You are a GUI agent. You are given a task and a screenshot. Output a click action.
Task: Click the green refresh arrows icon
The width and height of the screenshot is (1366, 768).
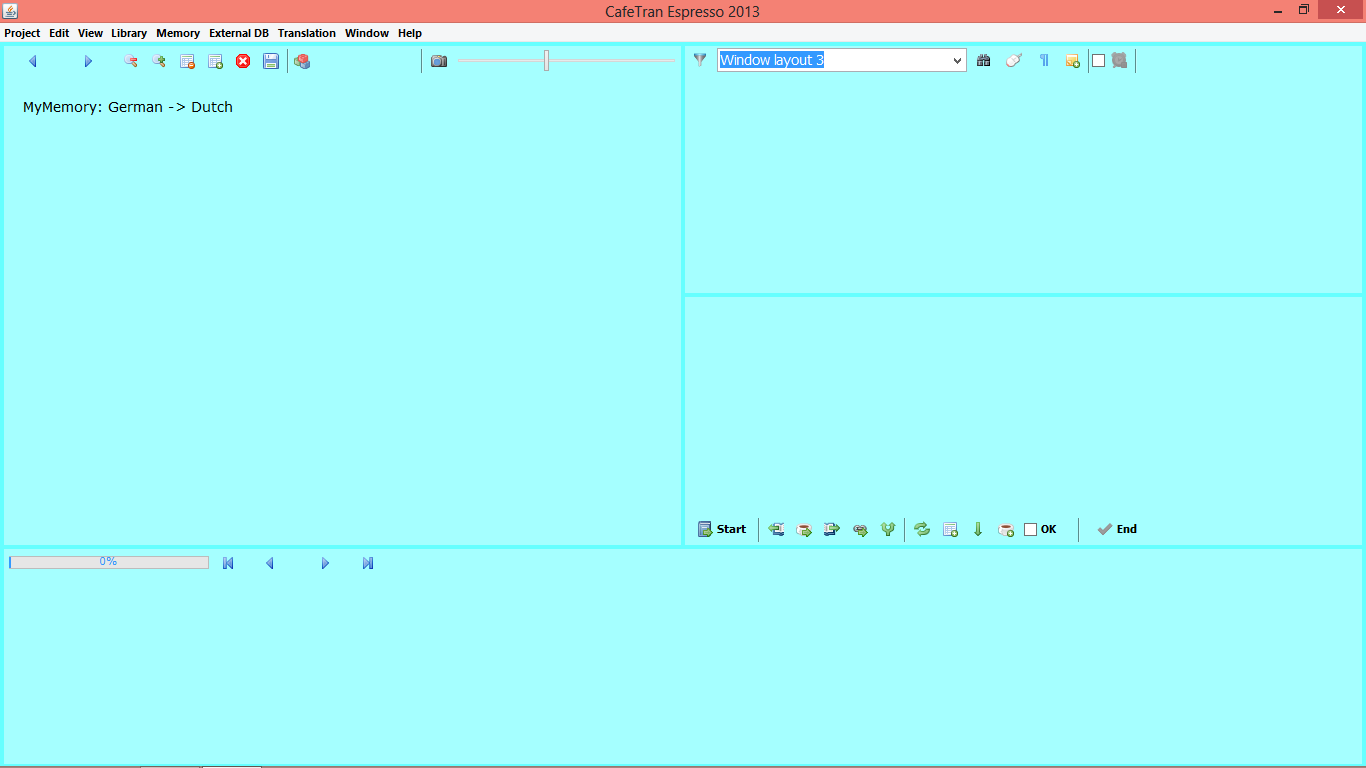coord(922,529)
